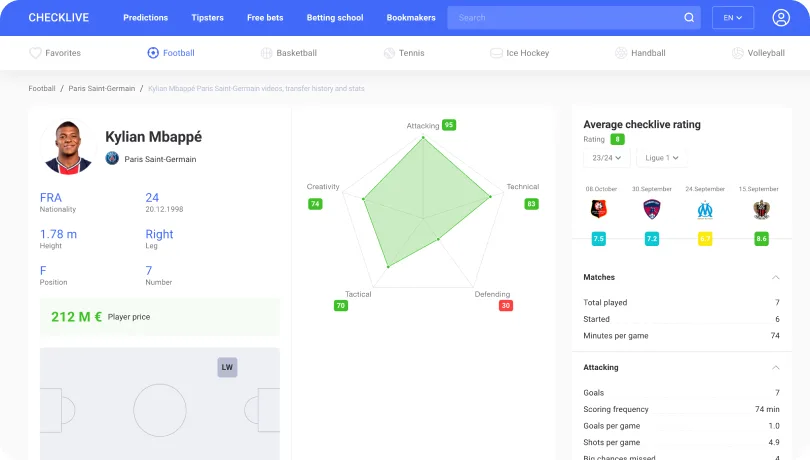
Task: Click the Tennis sport icon
Action: [389, 53]
